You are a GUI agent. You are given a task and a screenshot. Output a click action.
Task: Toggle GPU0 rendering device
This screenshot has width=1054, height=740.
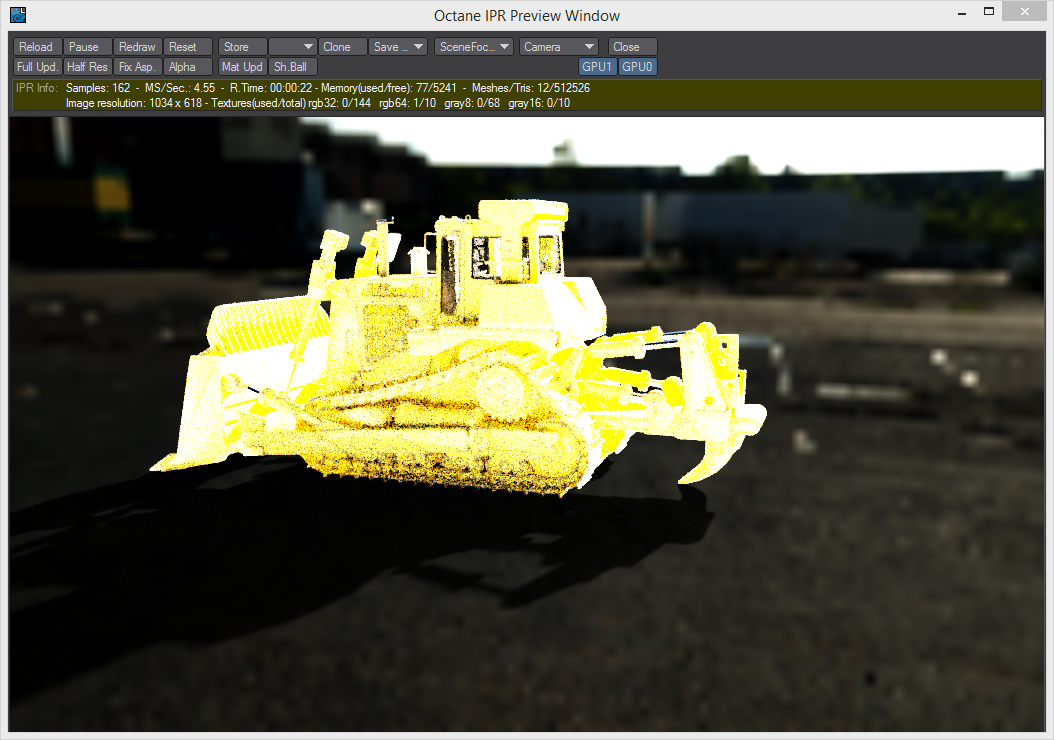tap(637, 67)
